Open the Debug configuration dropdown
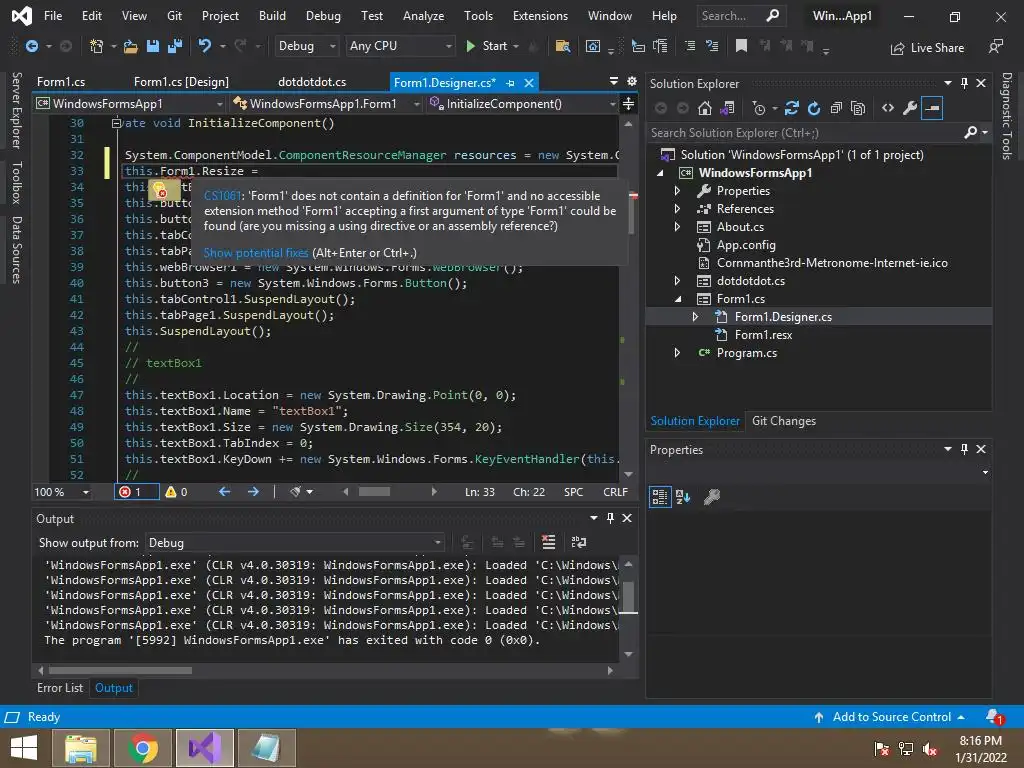This screenshot has height=768, width=1024. coord(308,46)
